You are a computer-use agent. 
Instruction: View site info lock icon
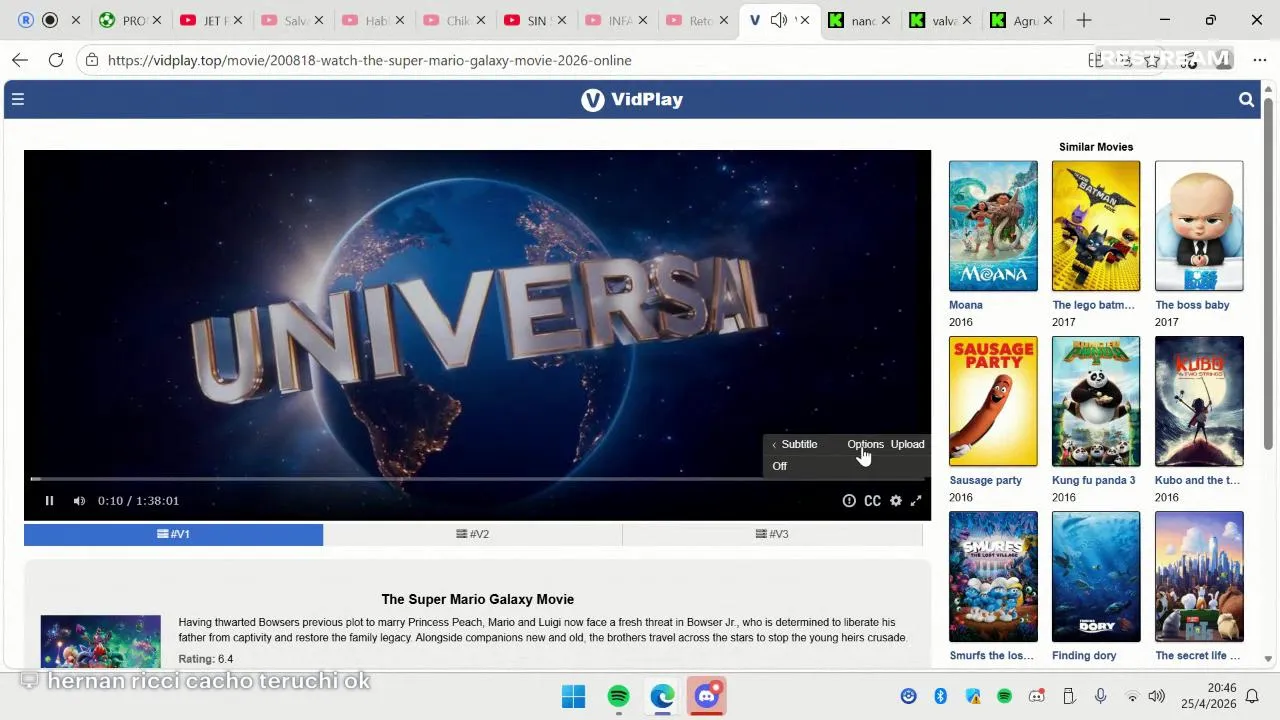(92, 60)
